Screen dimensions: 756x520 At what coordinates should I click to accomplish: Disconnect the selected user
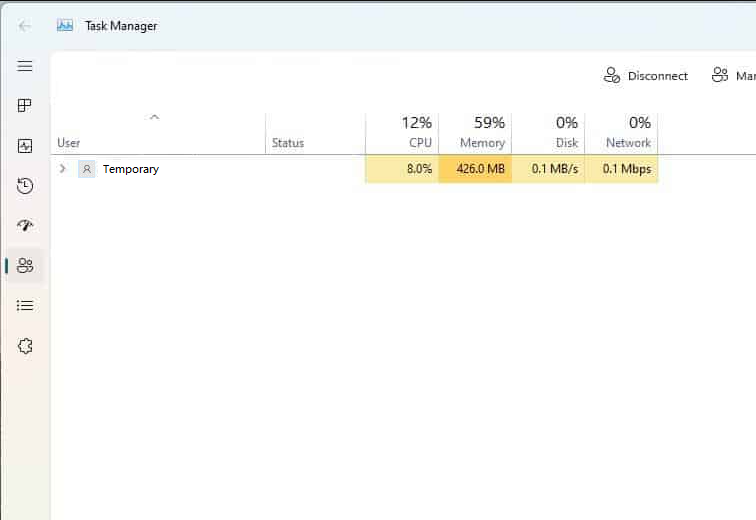(646, 76)
